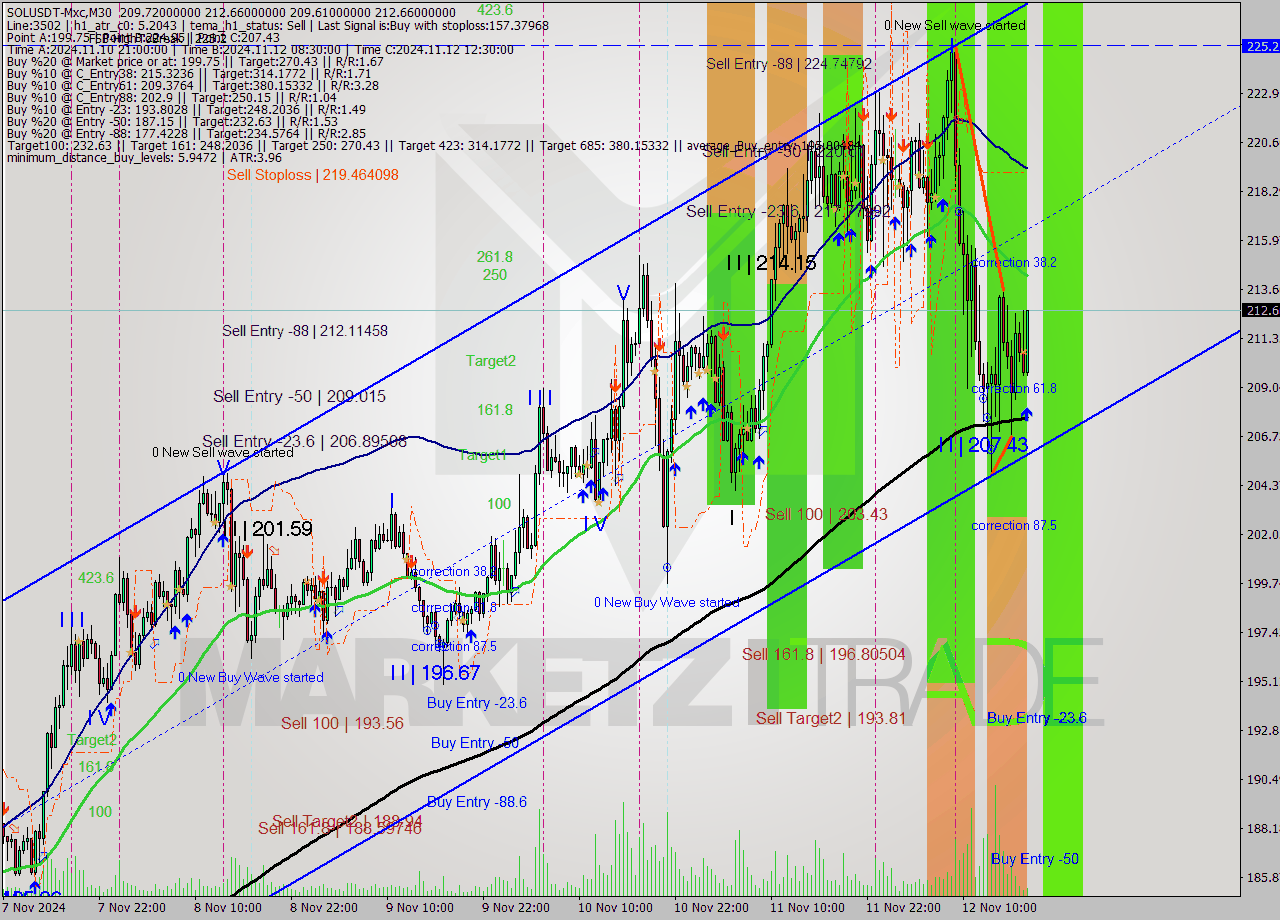The height and width of the screenshot is (920, 1280).
Task: Click the '8 Nov 22:00' time axis label
Action: click(x=323, y=908)
